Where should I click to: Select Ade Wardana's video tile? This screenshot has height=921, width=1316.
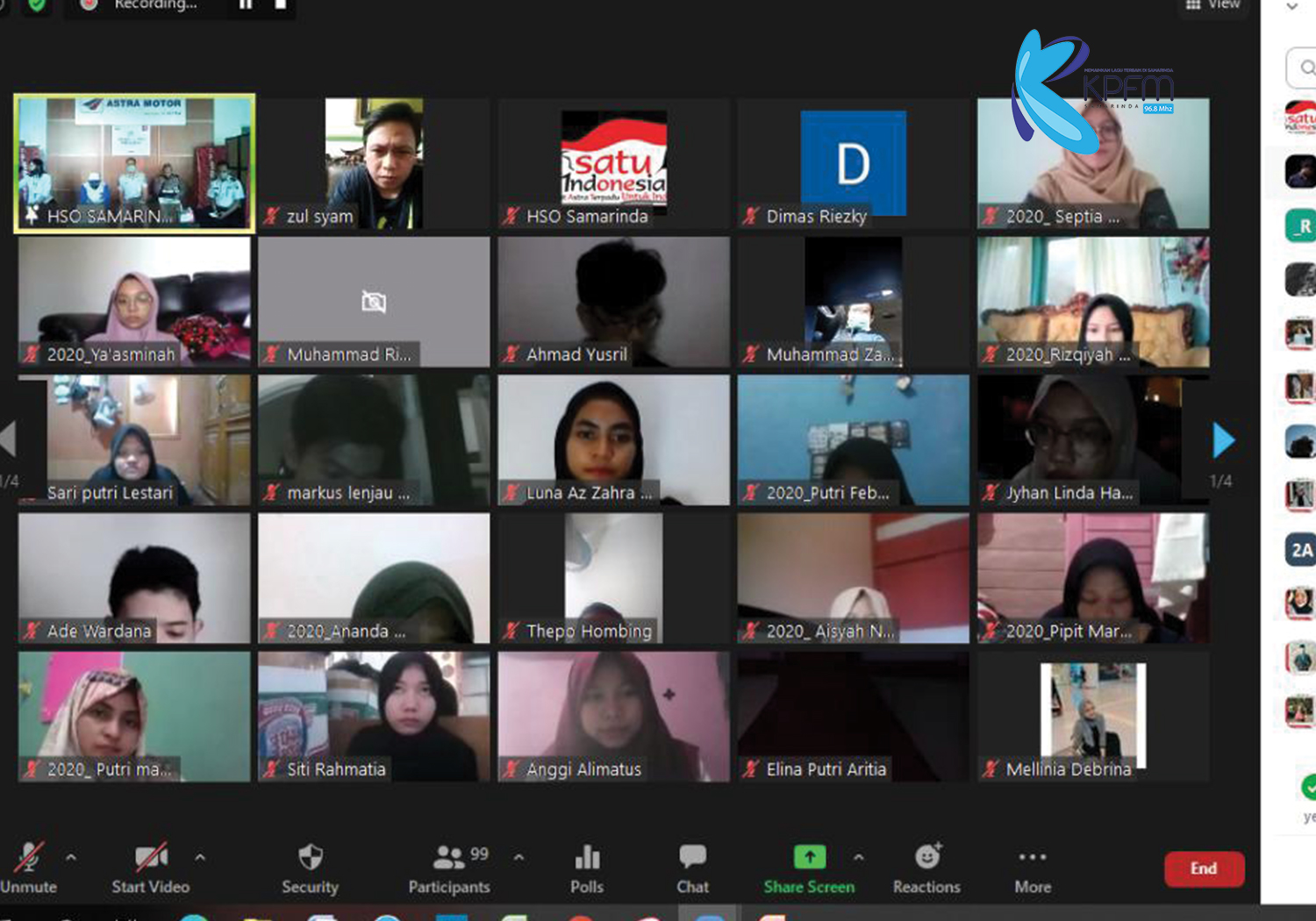click(134, 578)
